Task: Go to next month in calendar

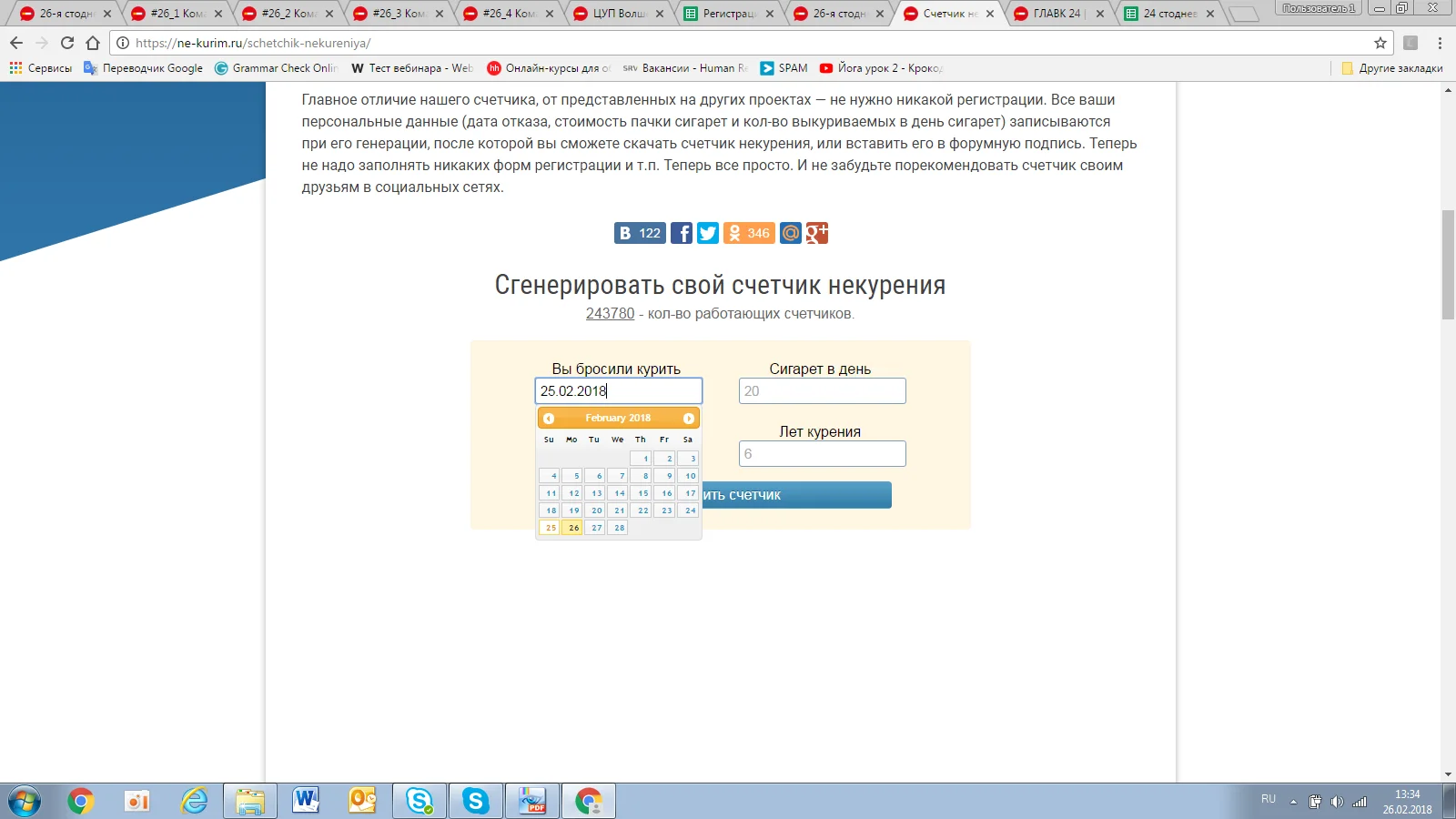Action: pyautogui.click(x=689, y=419)
